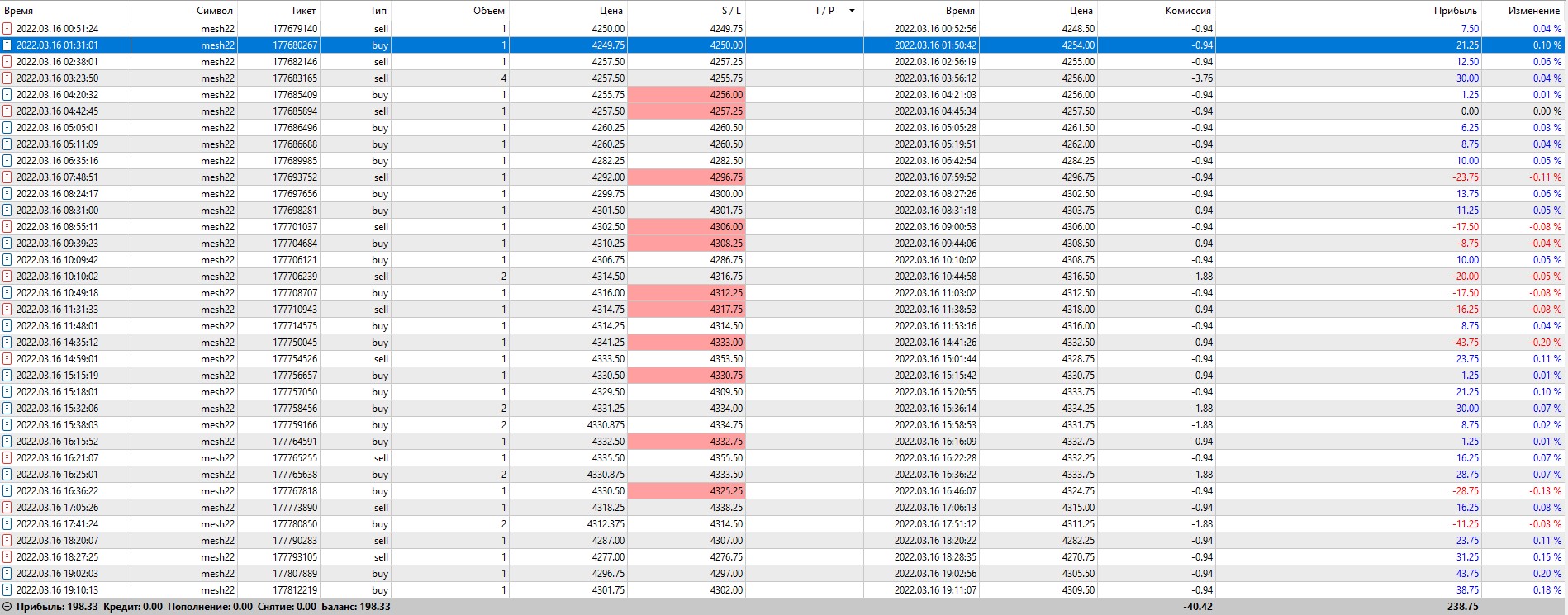The height and width of the screenshot is (615, 1568).
Task: Click the T / P column header label
Action: click(824, 11)
